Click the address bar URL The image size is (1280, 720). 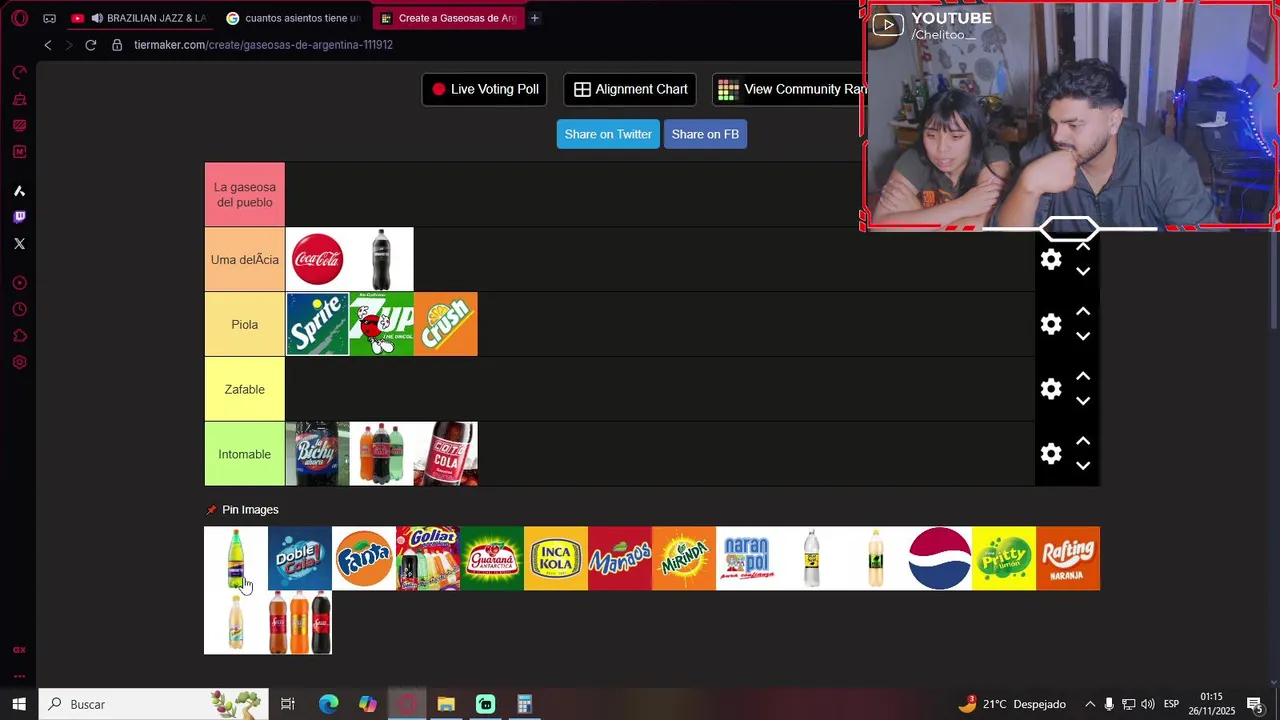[264, 45]
